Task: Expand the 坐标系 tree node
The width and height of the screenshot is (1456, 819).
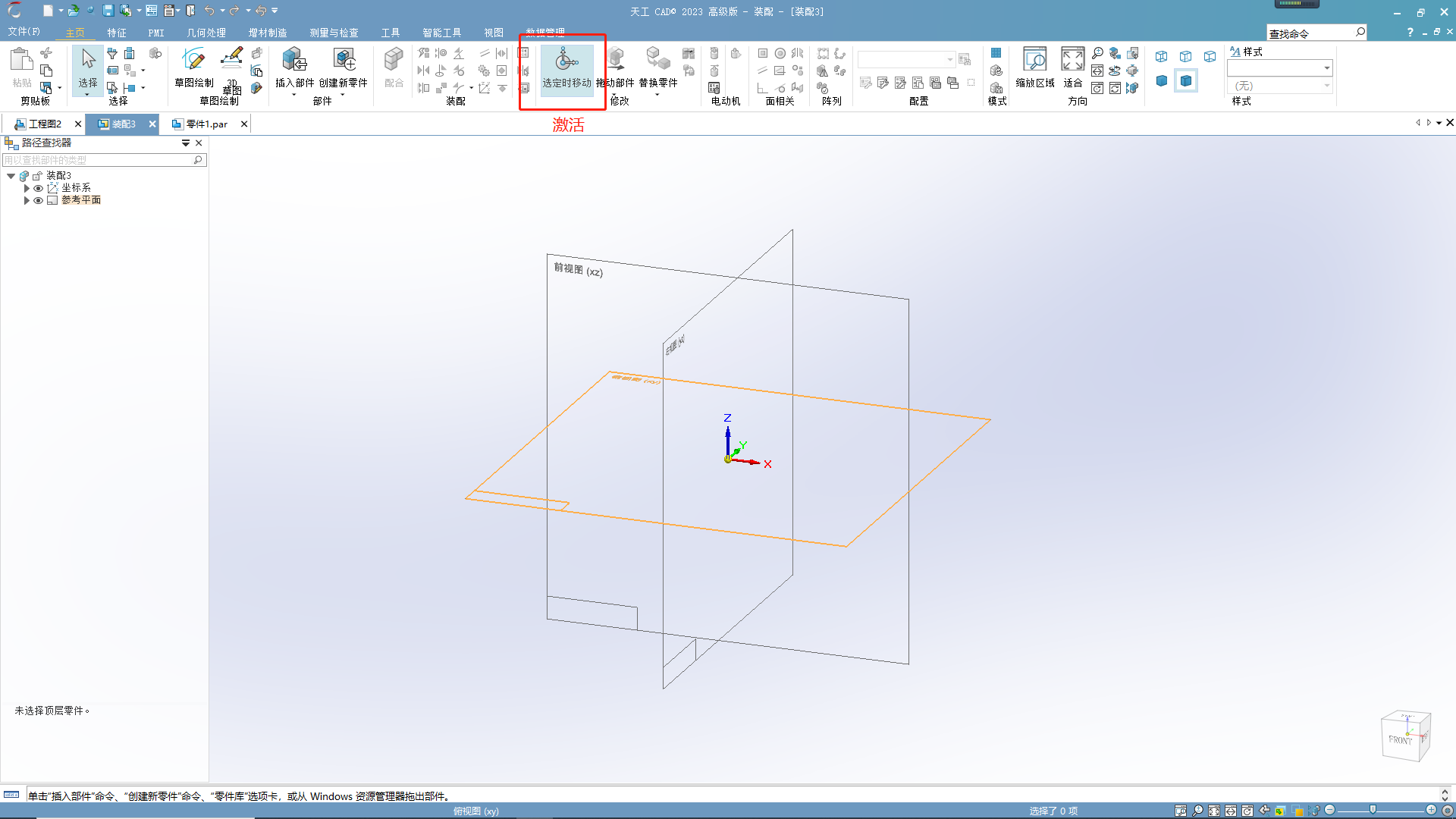Action: (x=27, y=188)
